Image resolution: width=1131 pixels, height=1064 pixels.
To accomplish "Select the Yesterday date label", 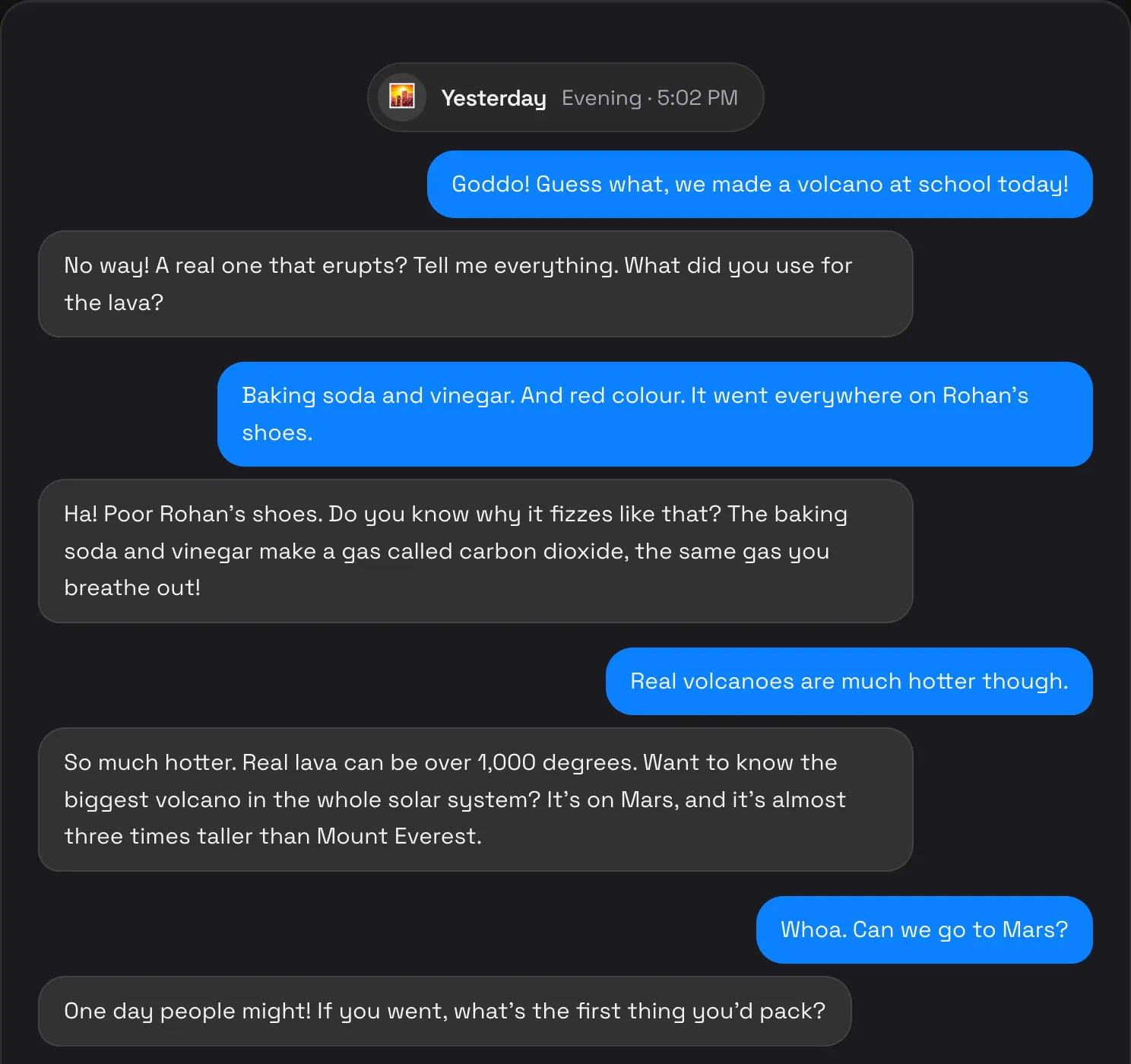I will click(x=493, y=98).
